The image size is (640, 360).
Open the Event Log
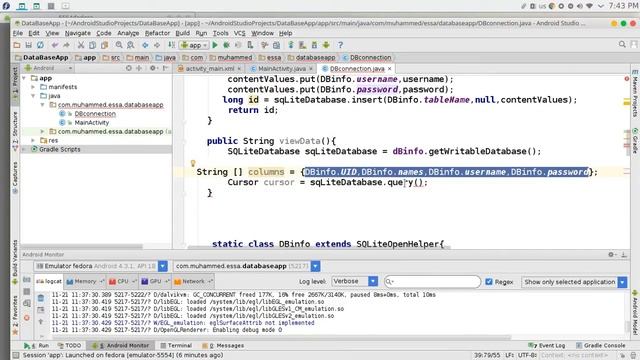[x=547, y=346]
